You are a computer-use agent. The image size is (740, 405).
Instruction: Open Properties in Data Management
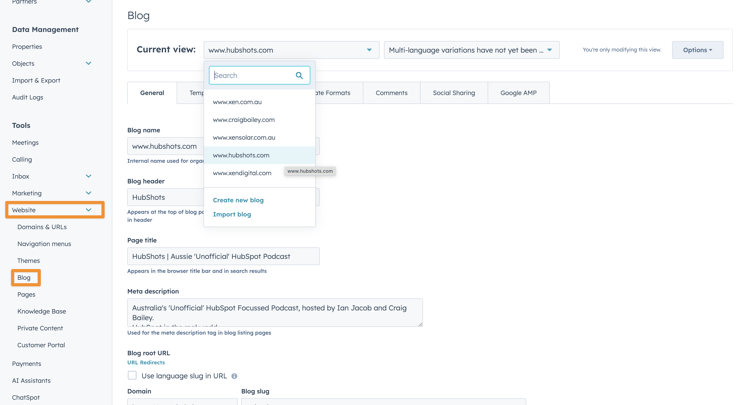coord(27,47)
